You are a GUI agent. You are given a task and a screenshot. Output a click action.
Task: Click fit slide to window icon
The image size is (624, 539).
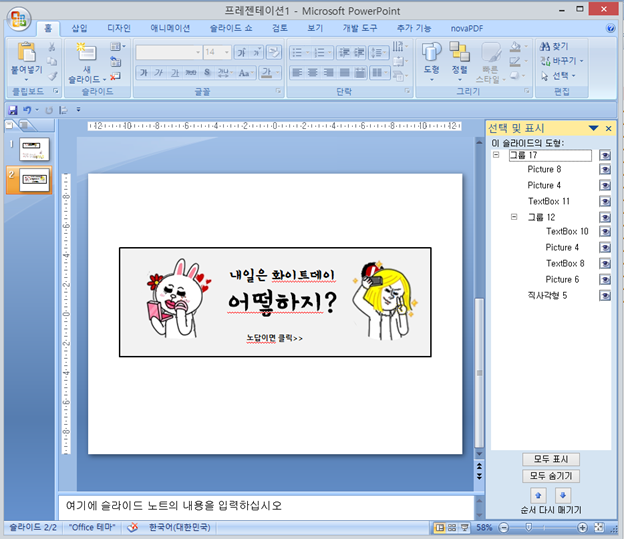point(599,528)
